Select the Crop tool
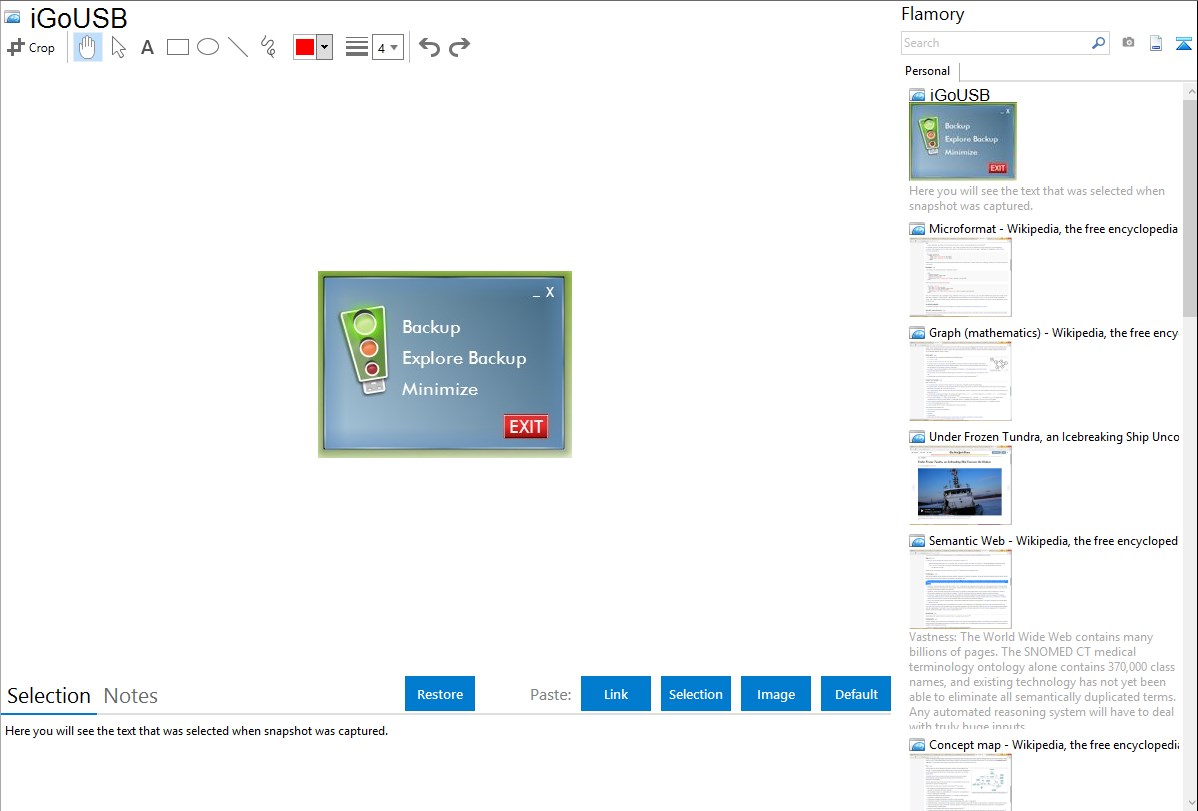This screenshot has width=1198, height=811. coord(31,47)
